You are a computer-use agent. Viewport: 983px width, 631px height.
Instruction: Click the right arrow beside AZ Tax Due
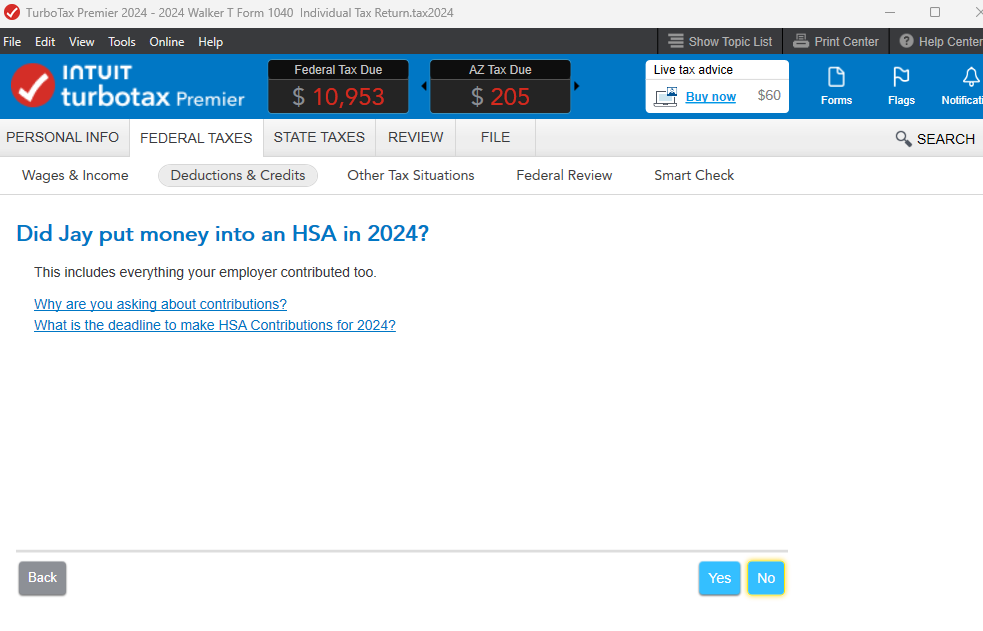click(576, 86)
